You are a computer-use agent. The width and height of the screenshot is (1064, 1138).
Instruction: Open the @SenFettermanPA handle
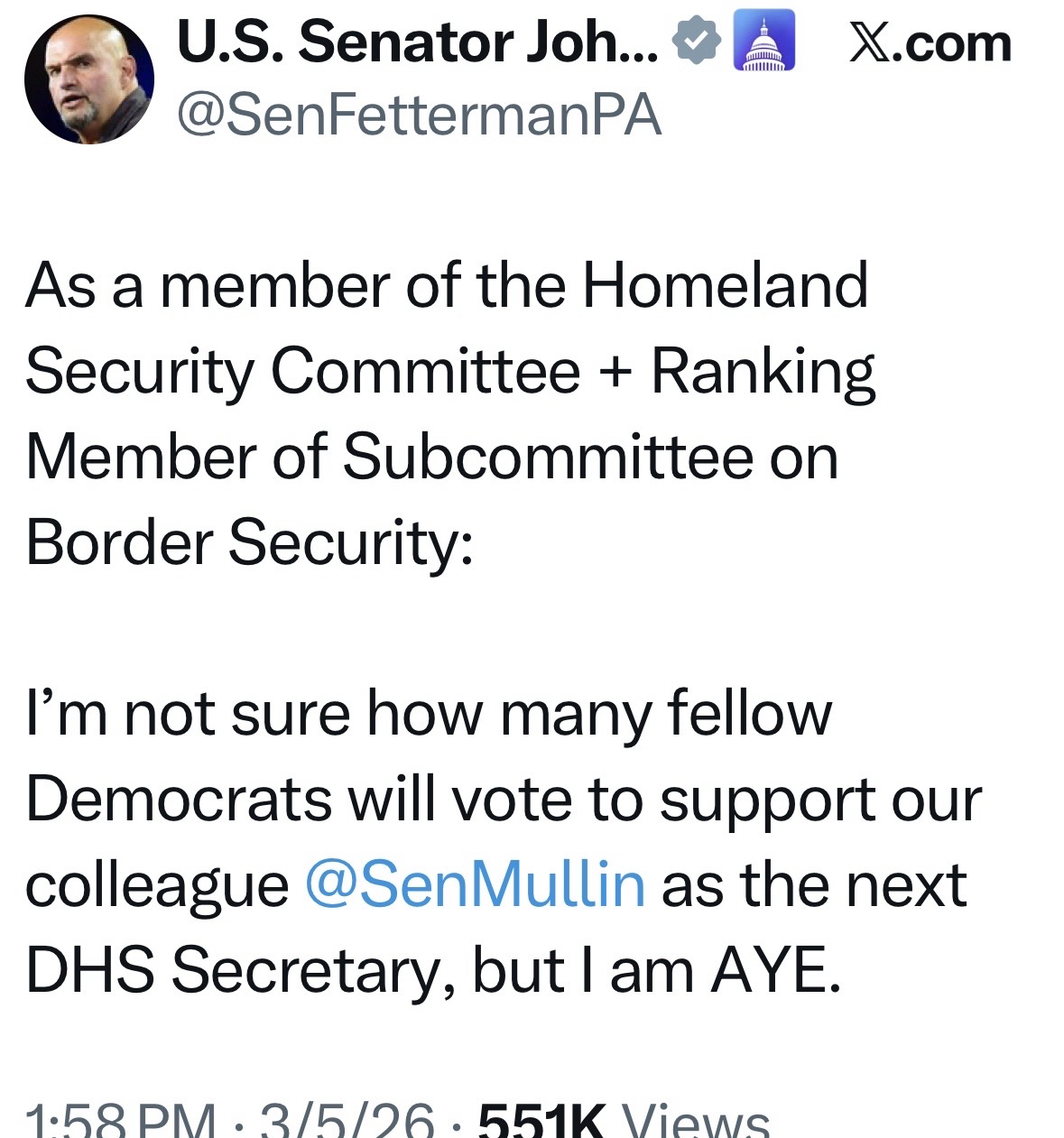420,116
